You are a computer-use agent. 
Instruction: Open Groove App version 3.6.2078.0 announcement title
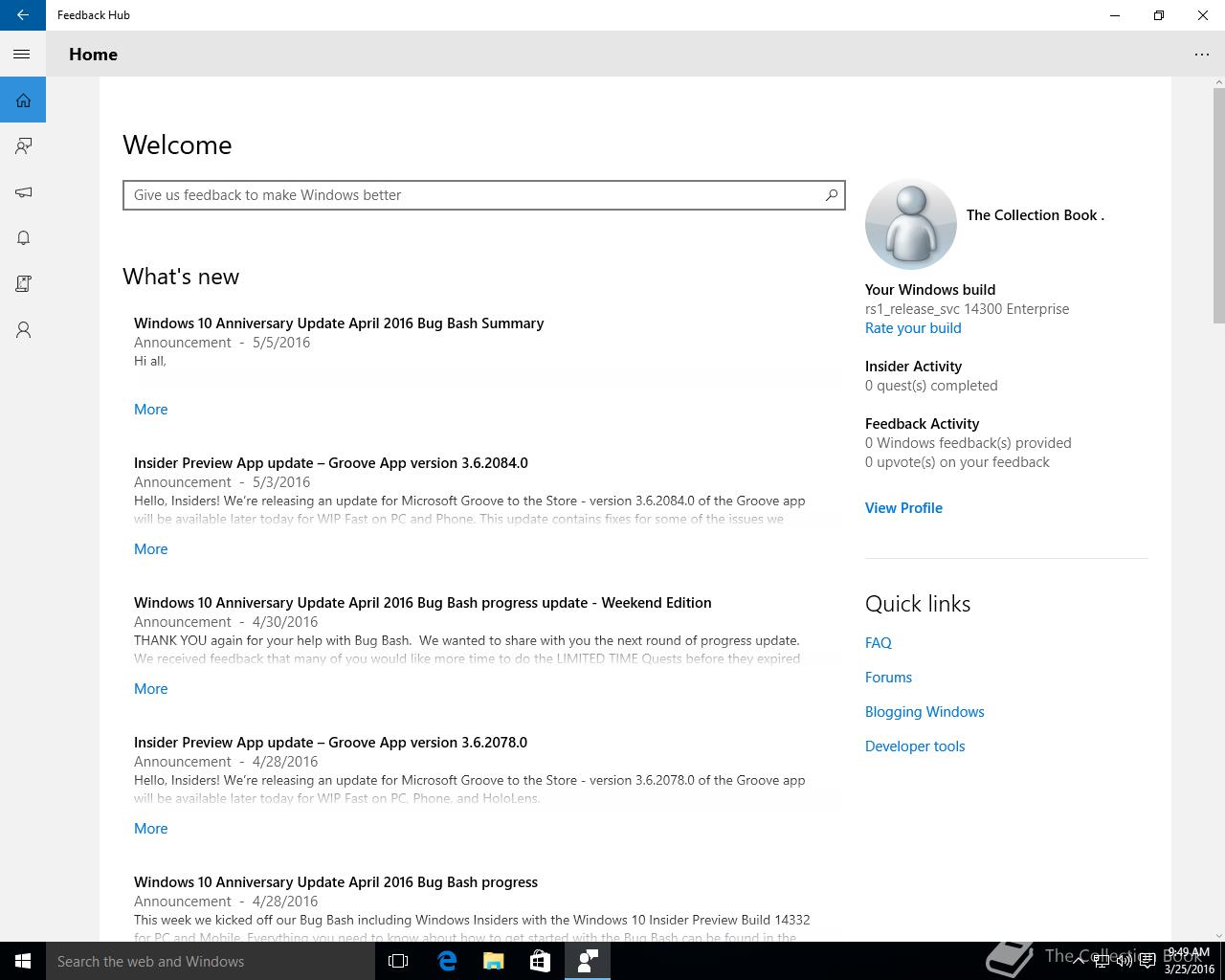(331, 743)
